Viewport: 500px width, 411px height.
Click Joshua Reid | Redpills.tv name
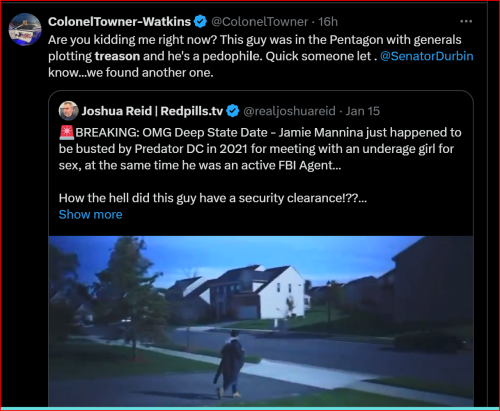click(x=152, y=111)
